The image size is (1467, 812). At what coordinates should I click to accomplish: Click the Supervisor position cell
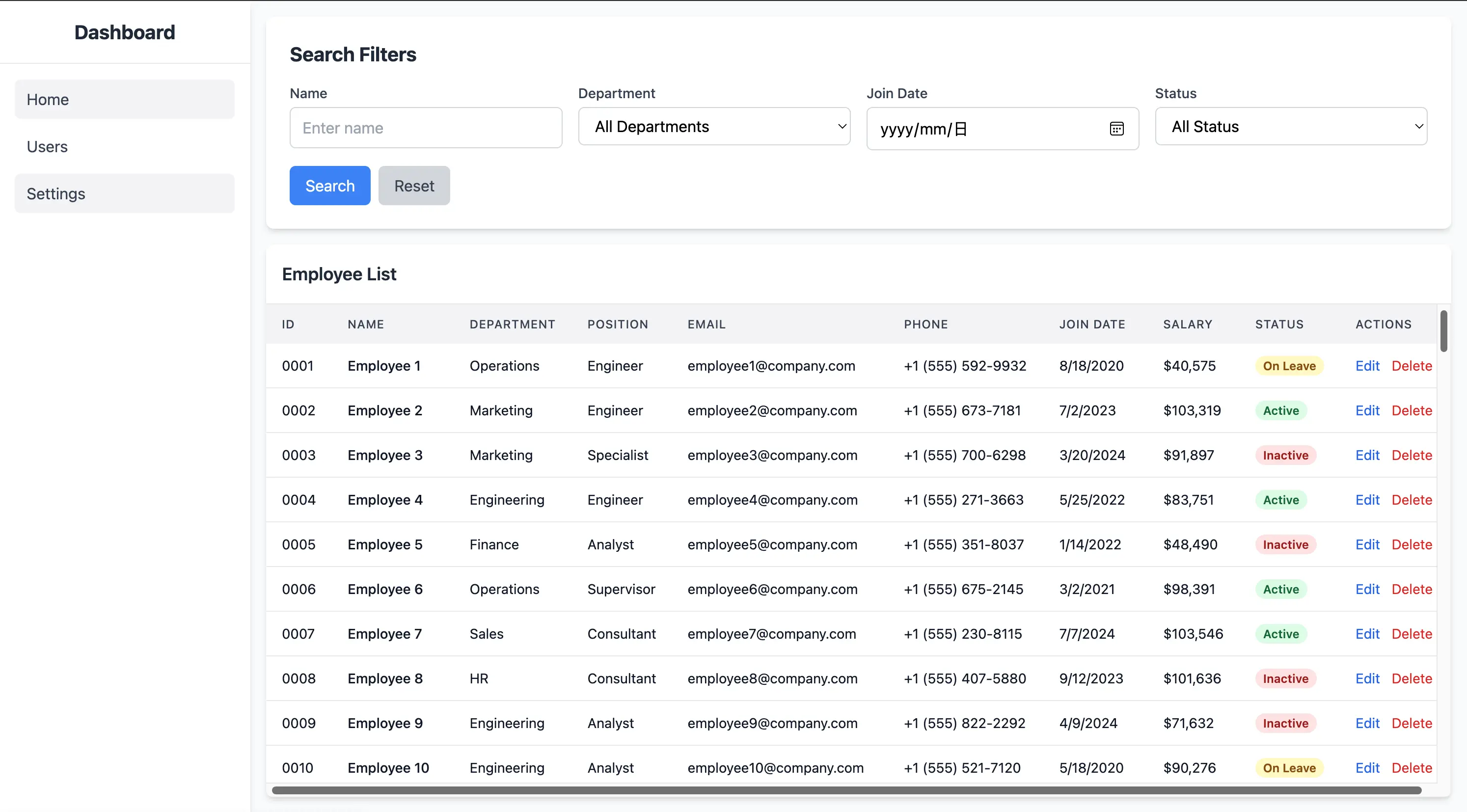click(x=621, y=589)
